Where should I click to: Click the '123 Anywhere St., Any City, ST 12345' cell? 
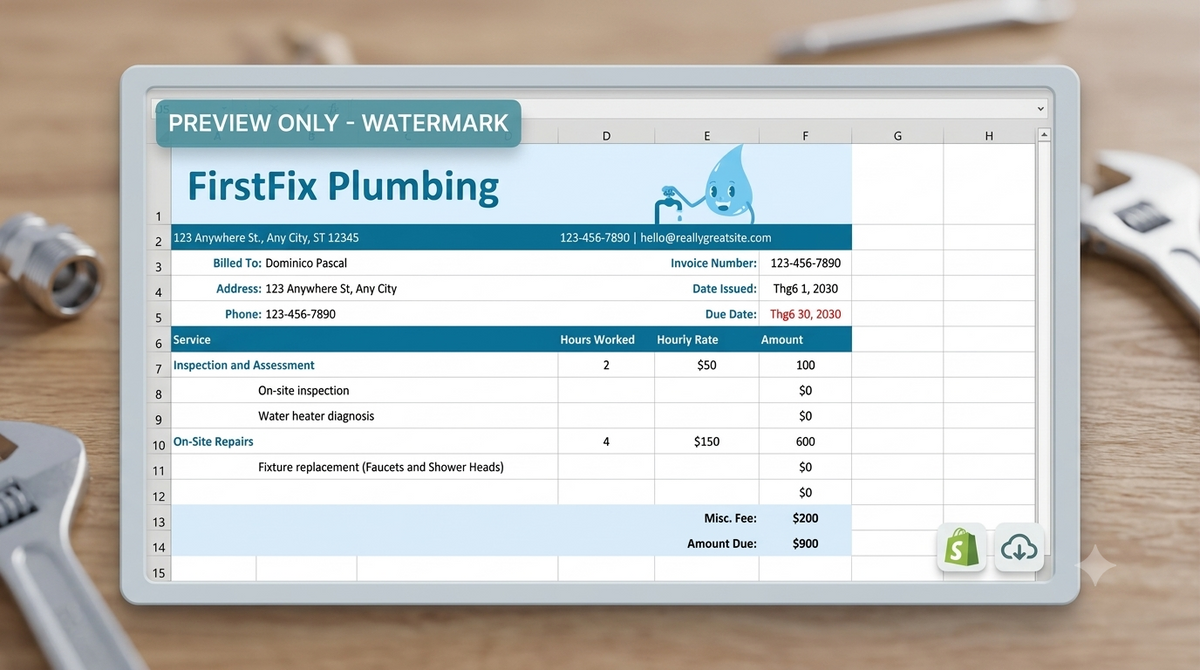(x=266, y=238)
